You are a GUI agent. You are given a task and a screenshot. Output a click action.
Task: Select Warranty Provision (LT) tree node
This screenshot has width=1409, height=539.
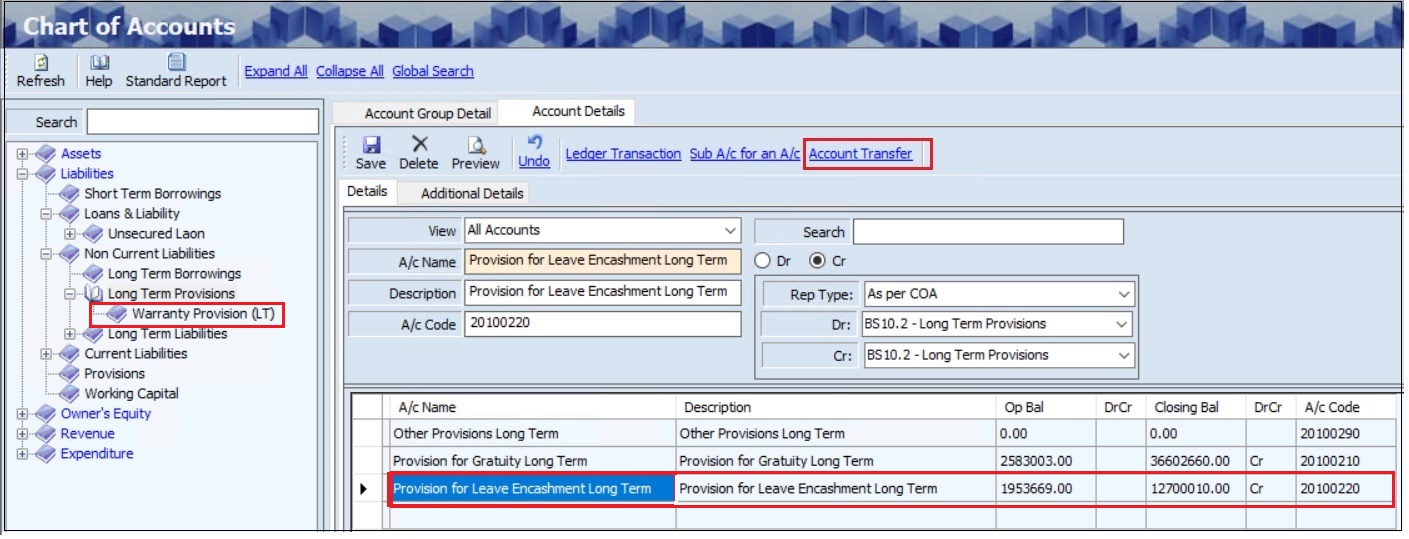pyautogui.click(x=202, y=314)
